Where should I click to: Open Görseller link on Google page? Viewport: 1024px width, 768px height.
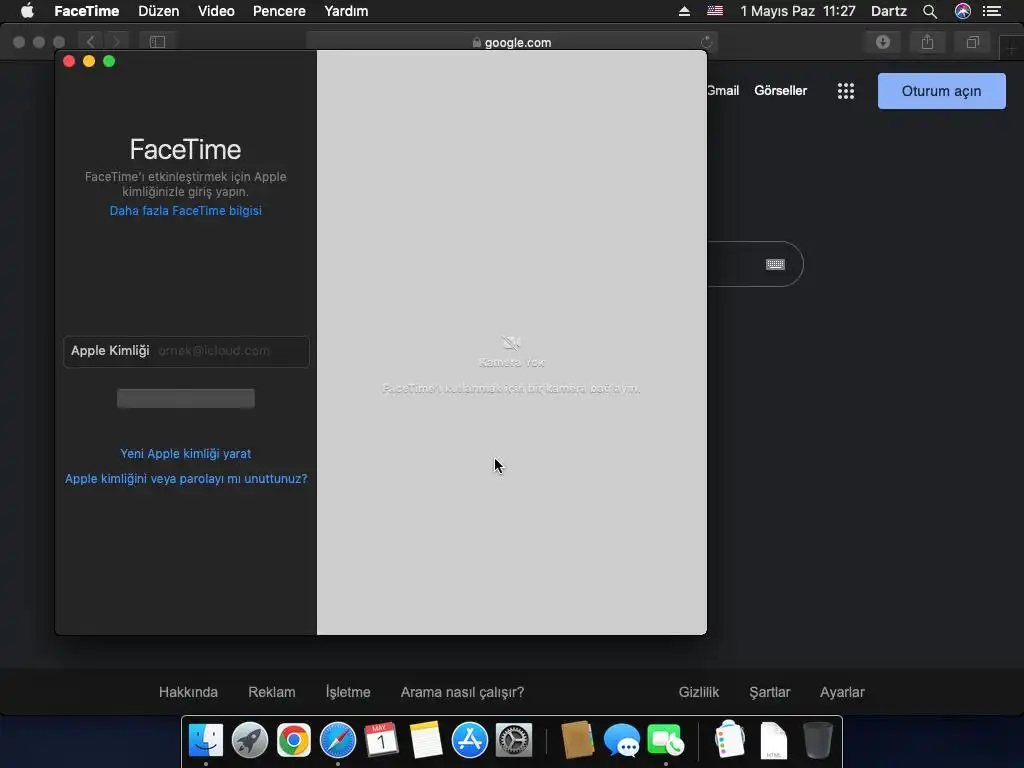pos(780,91)
